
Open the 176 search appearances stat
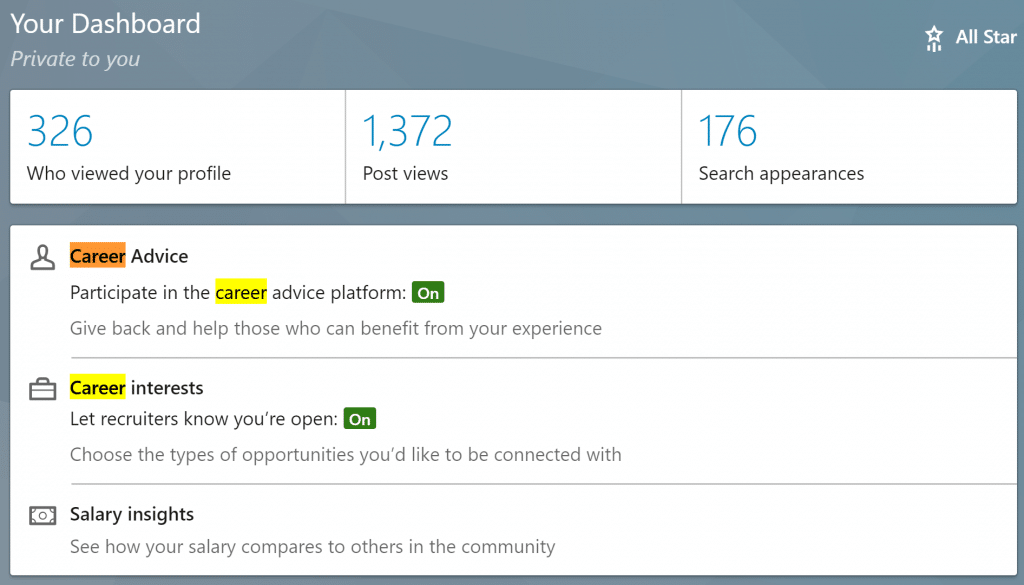tap(728, 131)
